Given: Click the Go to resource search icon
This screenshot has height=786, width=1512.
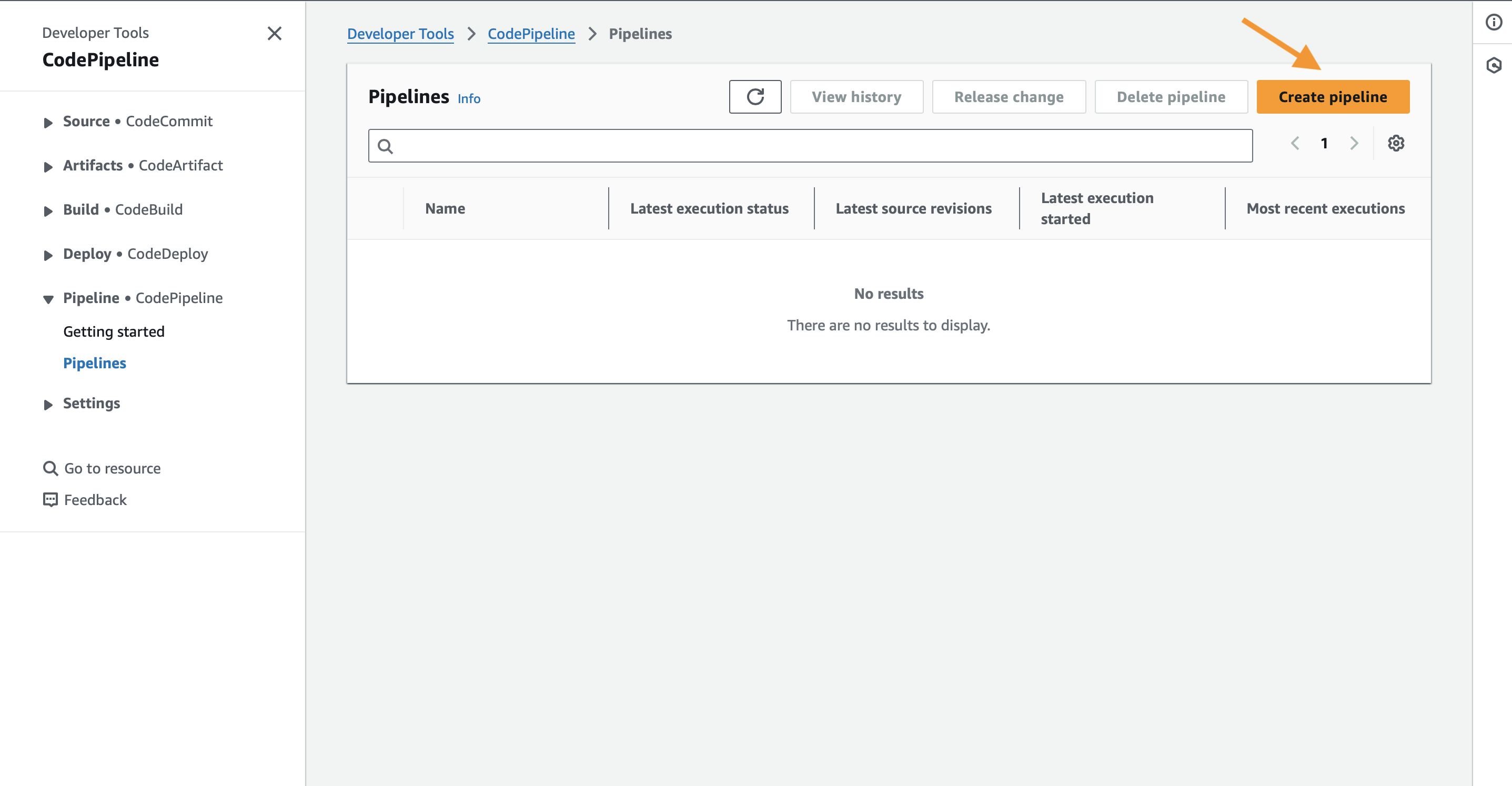Looking at the screenshot, I should (51, 468).
